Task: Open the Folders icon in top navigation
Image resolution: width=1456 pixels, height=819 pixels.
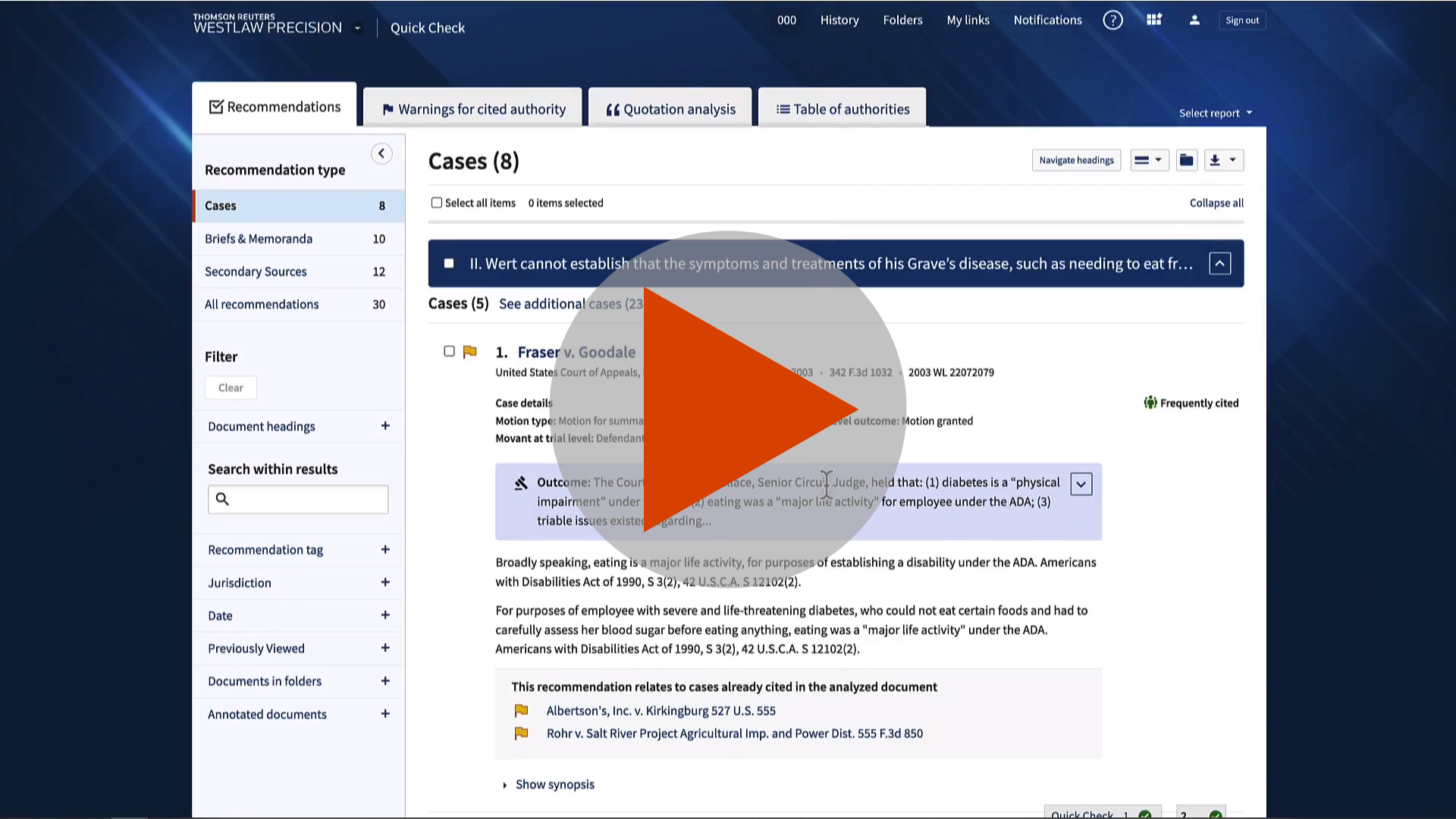Action: (902, 20)
